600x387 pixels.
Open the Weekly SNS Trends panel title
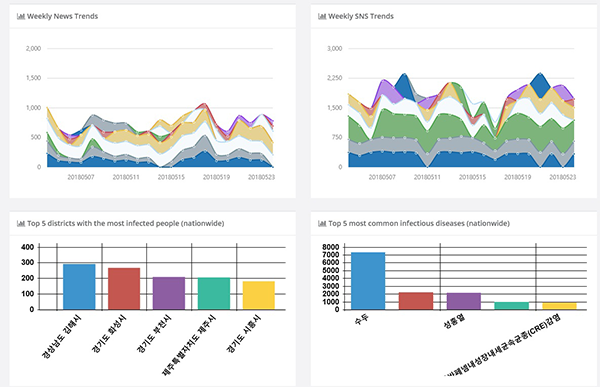tap(361, 16)
